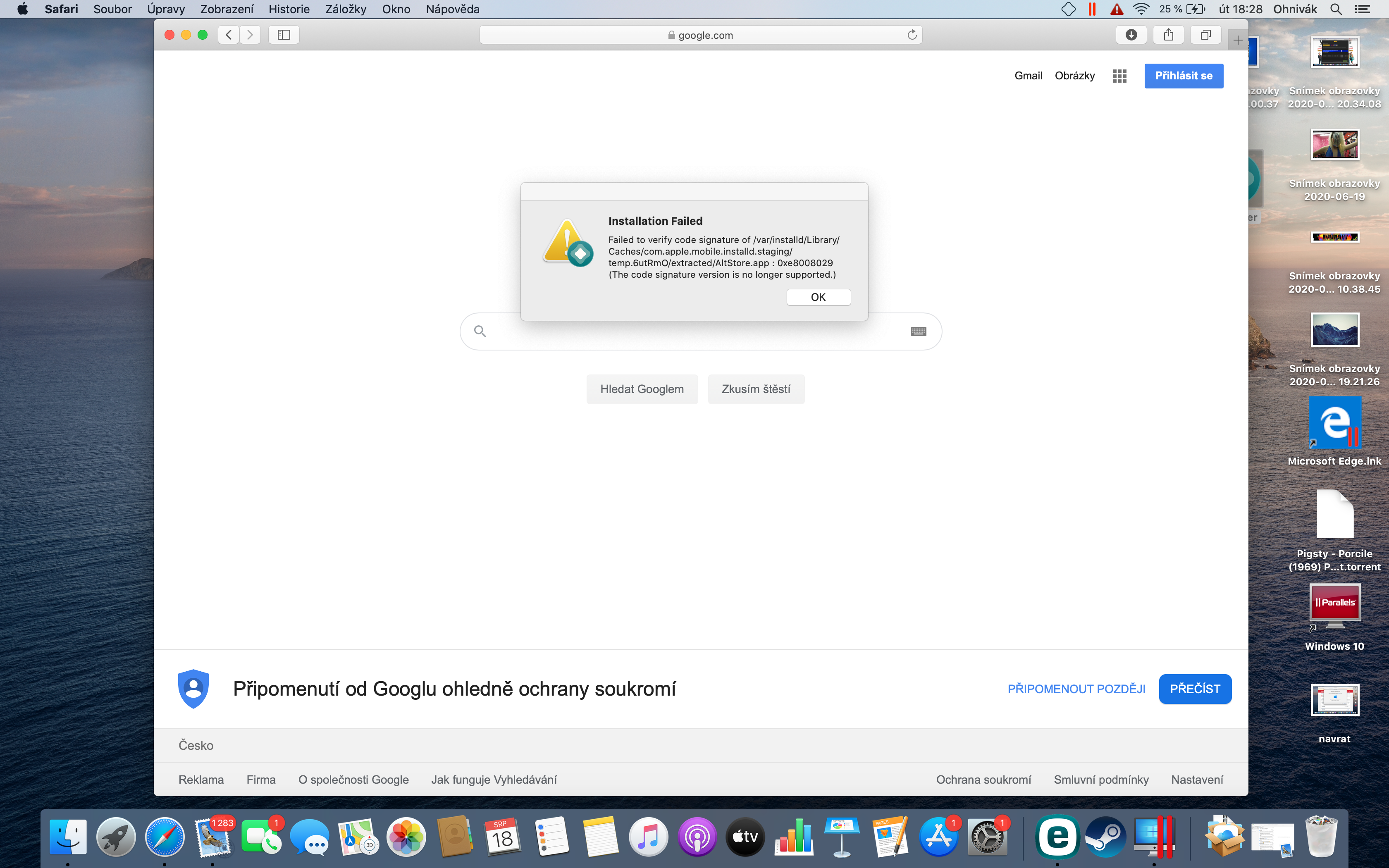Open Launchpad from the Dock
The height and width of the screenshot is (868, 1389).
(x=116, y=837)
